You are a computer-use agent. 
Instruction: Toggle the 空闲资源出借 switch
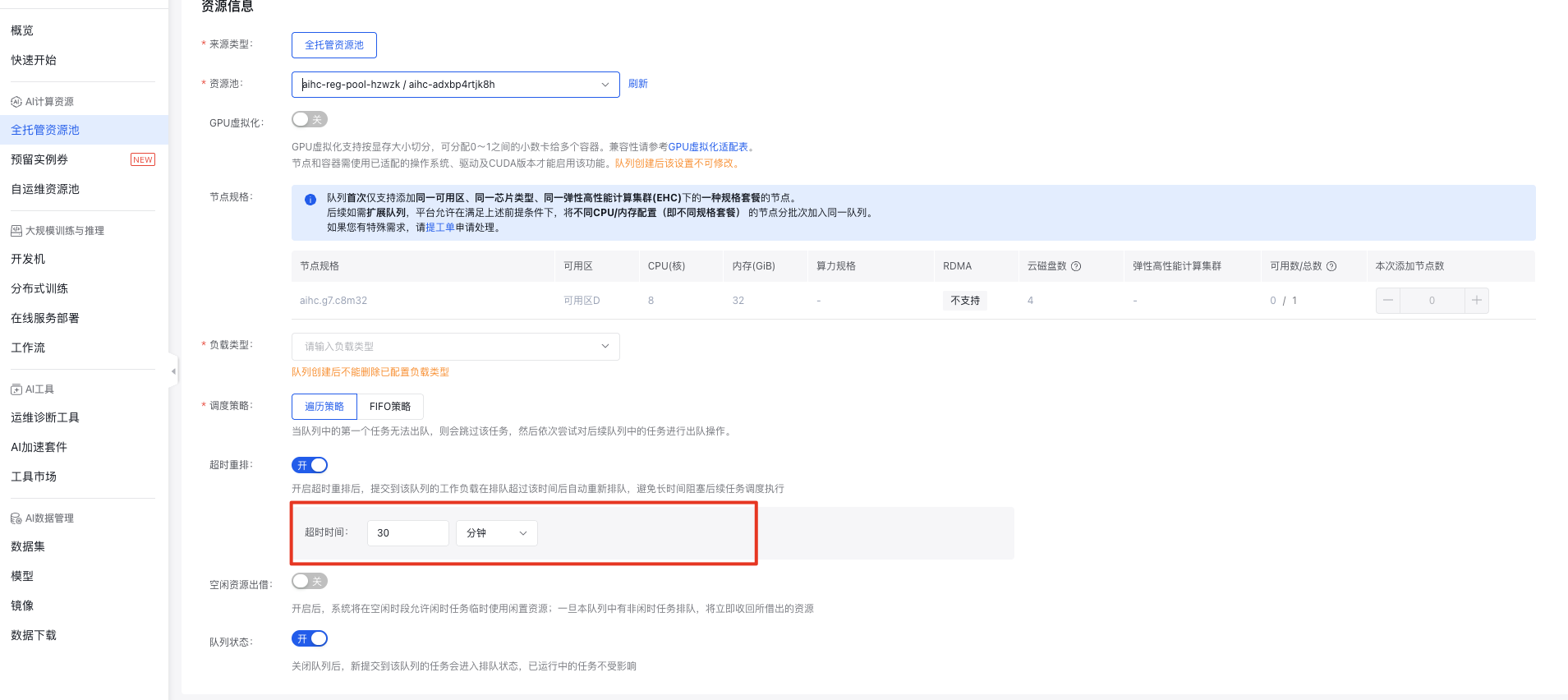pos(310,581)
